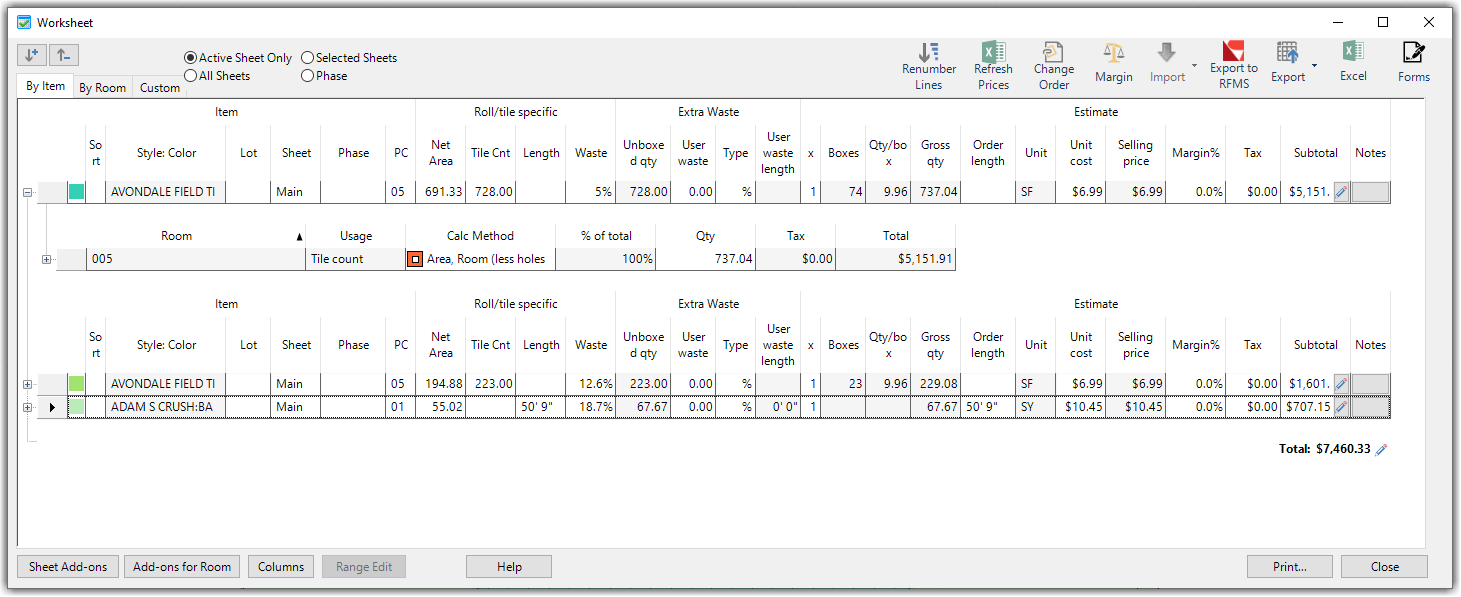
Task: Open the Change Order tool
Action: pos(1053,54)
